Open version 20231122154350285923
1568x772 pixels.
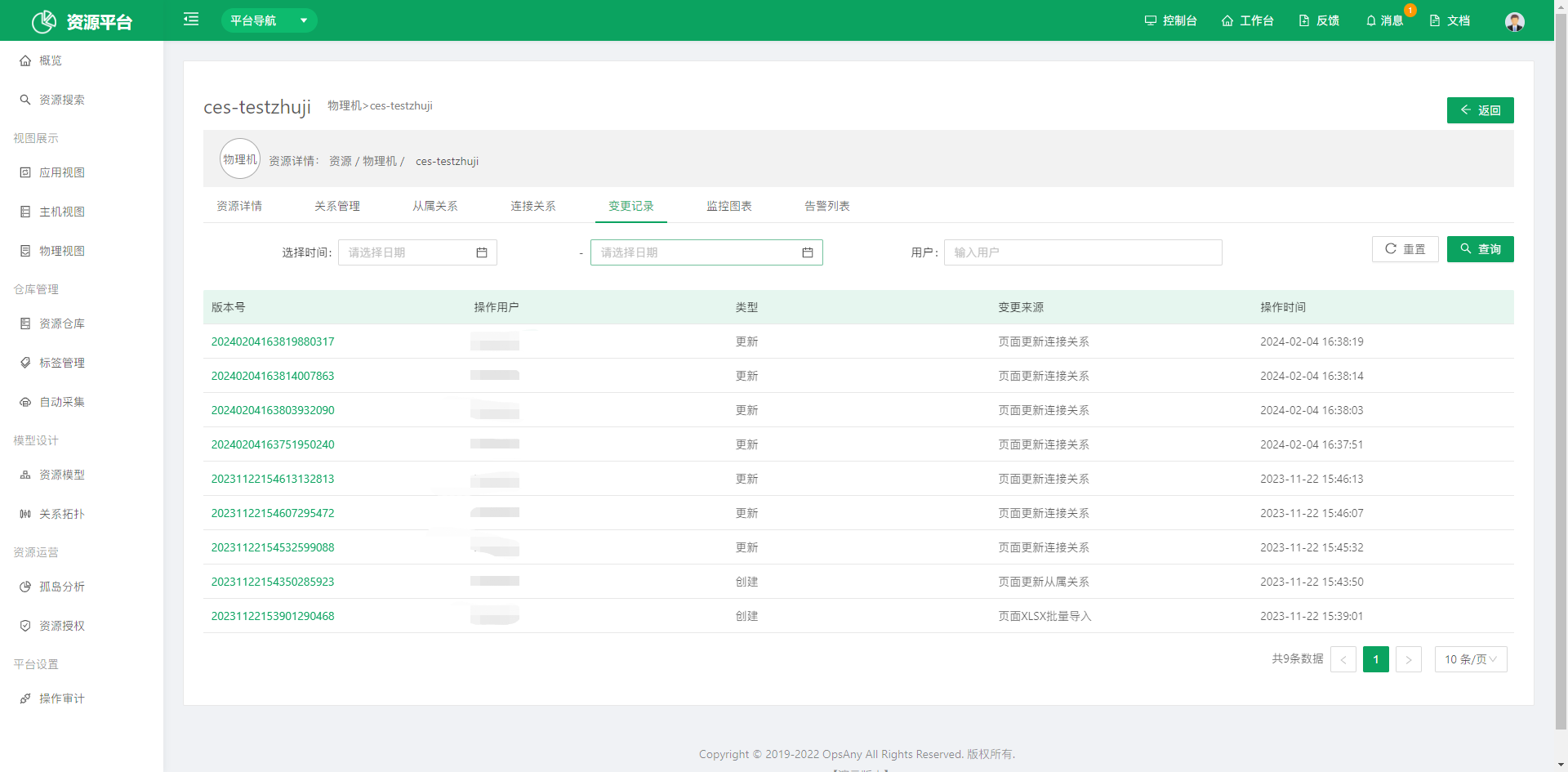point(273,582)
